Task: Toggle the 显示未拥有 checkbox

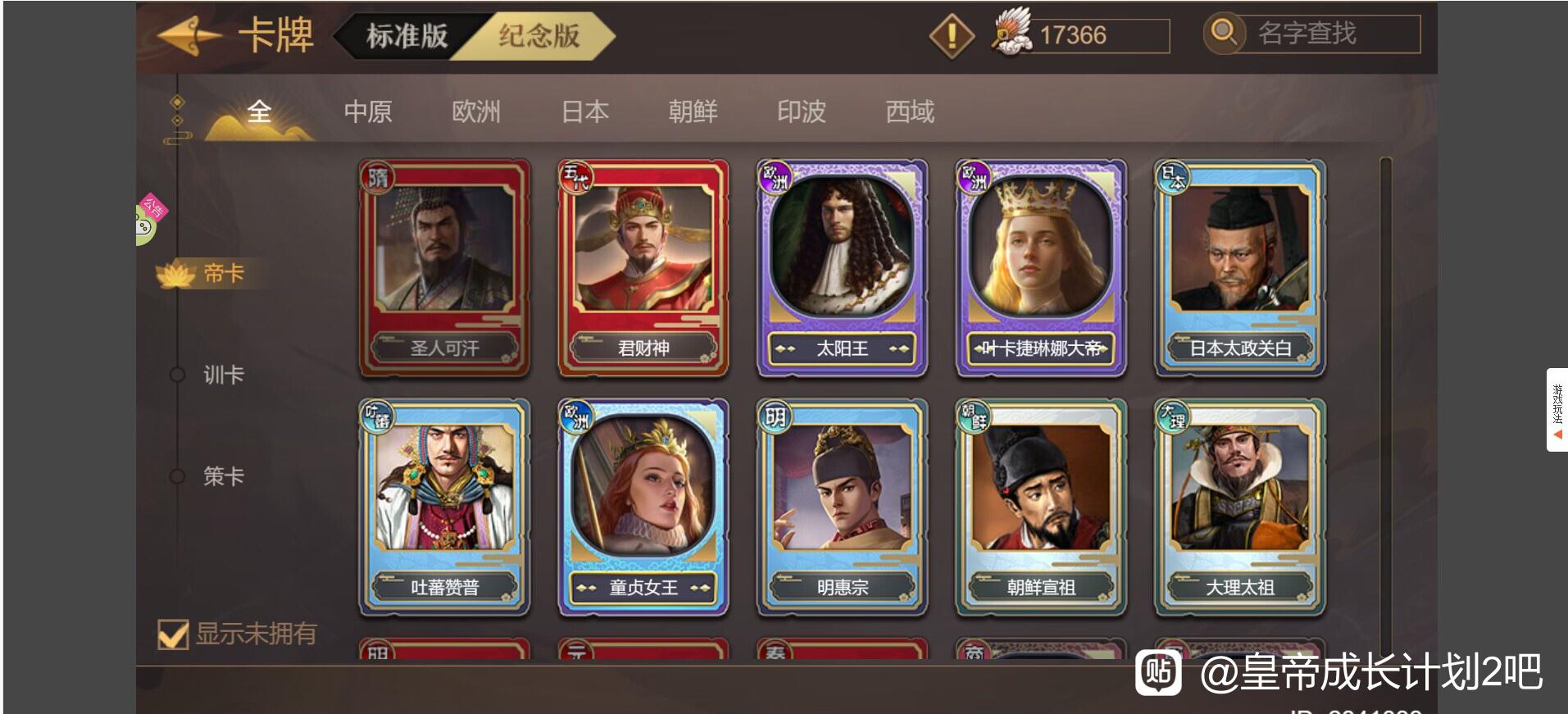Action: pyautogui.click(x=173, y=634)
